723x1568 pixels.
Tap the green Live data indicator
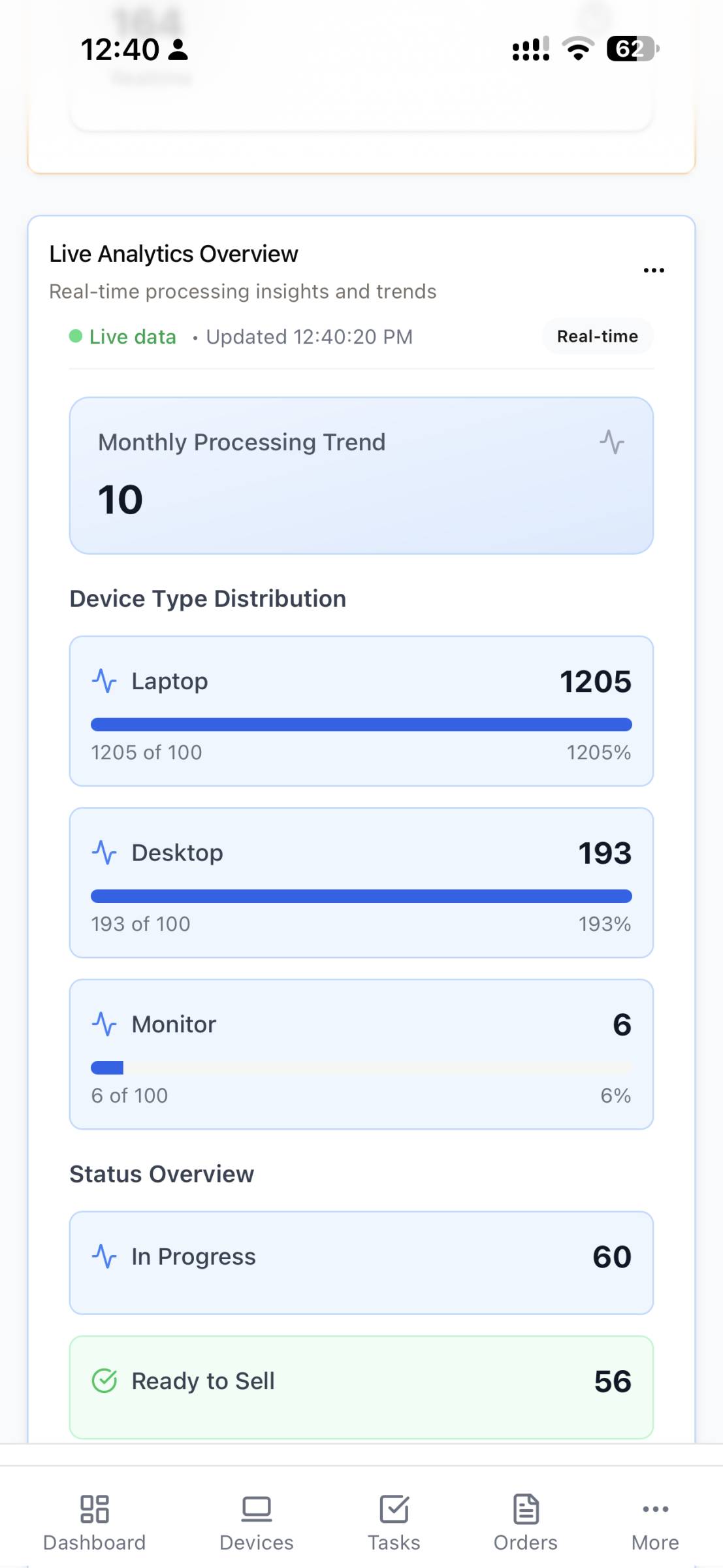[x=123, y=336]
